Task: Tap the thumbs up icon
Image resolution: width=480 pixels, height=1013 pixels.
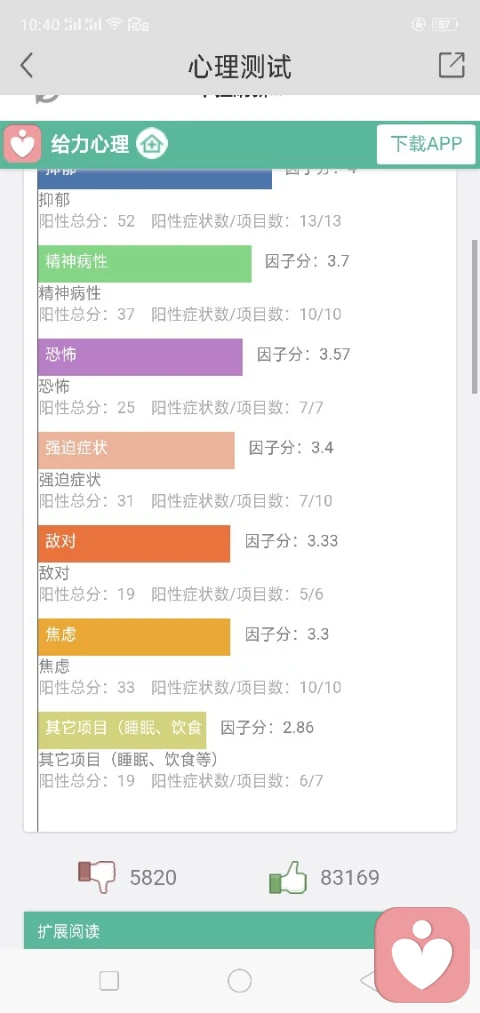Action: [x=287, y=877]
